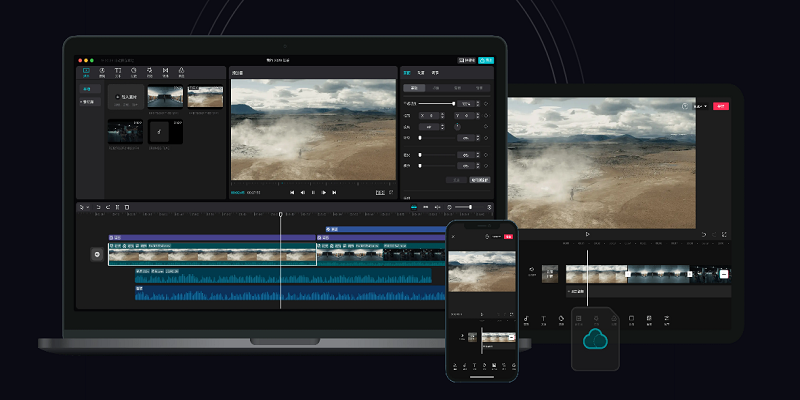The height and width of the screenshot is (400, 800).
Task: Switch to the second tab in properties panel
Action: (420, 73)
